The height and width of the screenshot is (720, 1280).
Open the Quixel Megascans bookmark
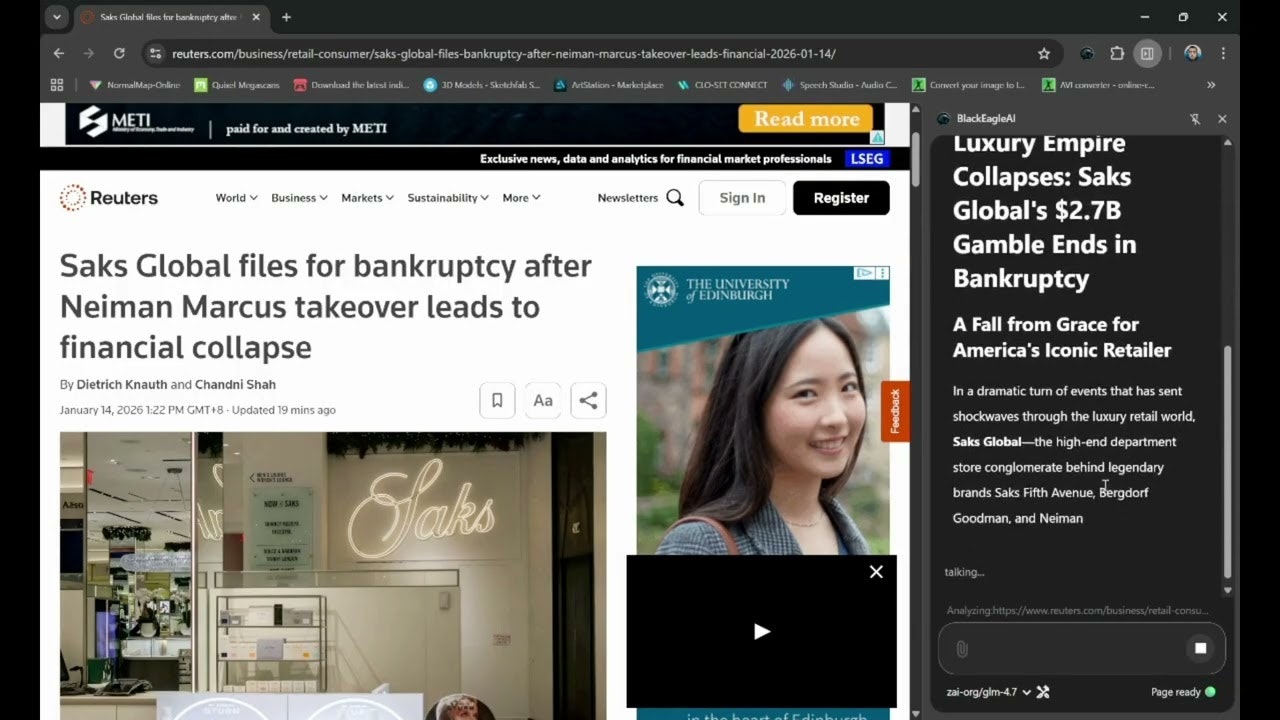tap(236, 85)
